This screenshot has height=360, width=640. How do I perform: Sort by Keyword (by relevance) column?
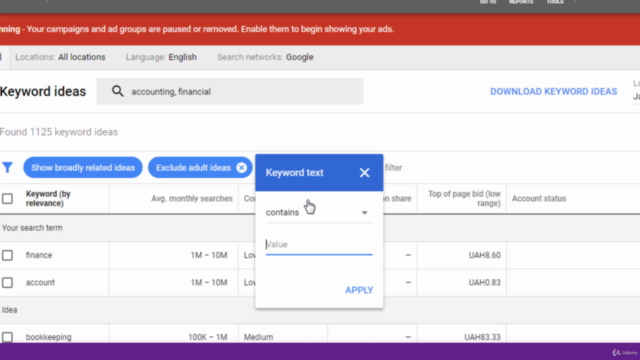pos(48,198)
